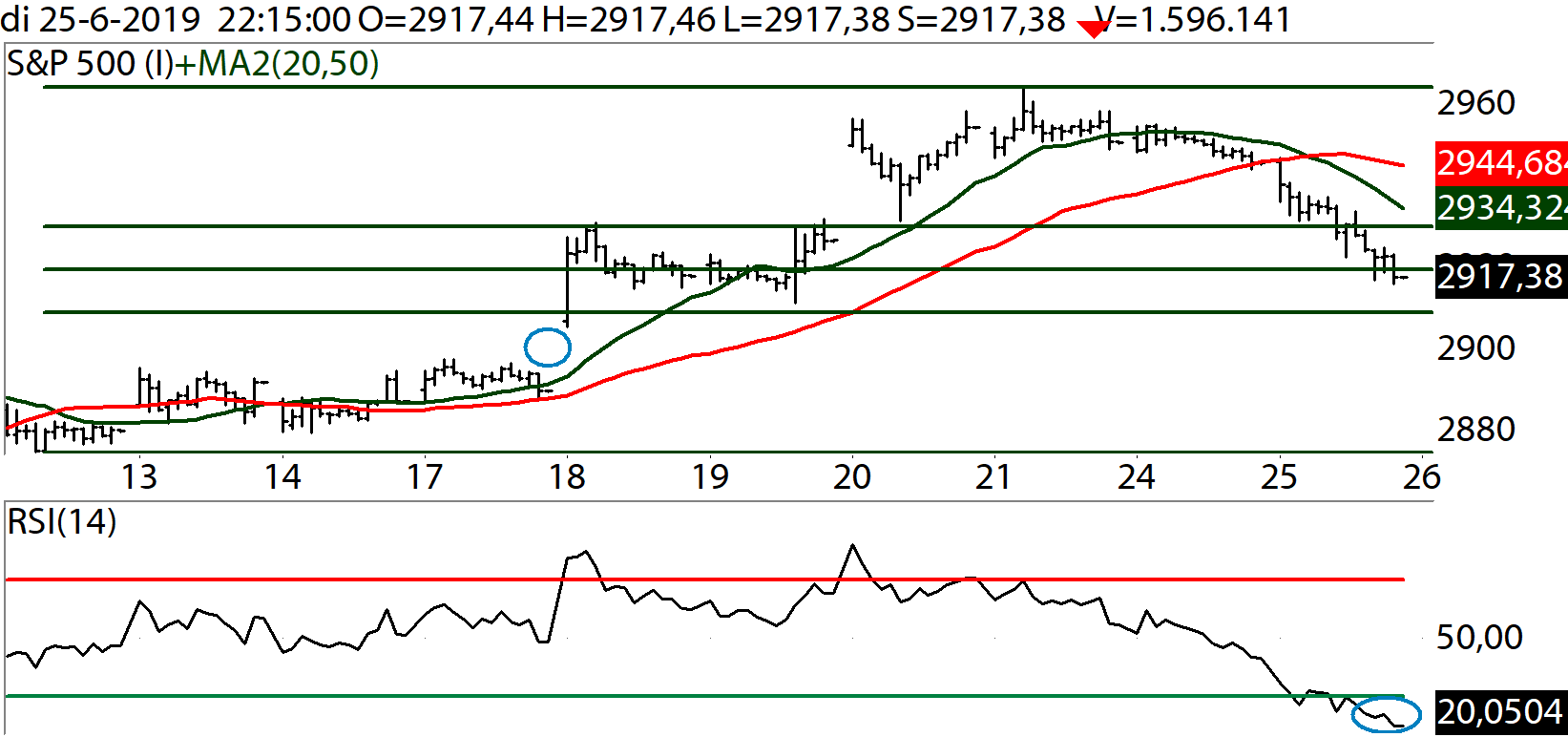
Task: Click date label 13 on time axis
Action: (139, 476)
